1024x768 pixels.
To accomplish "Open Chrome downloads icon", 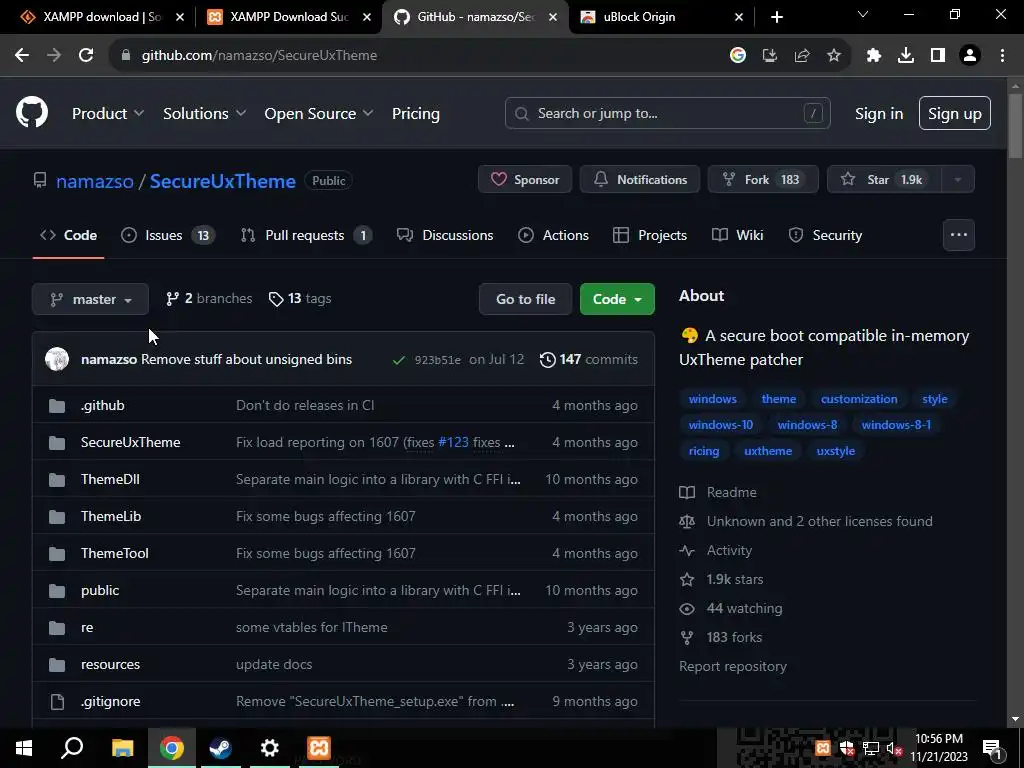I will [x=905, y=56].
